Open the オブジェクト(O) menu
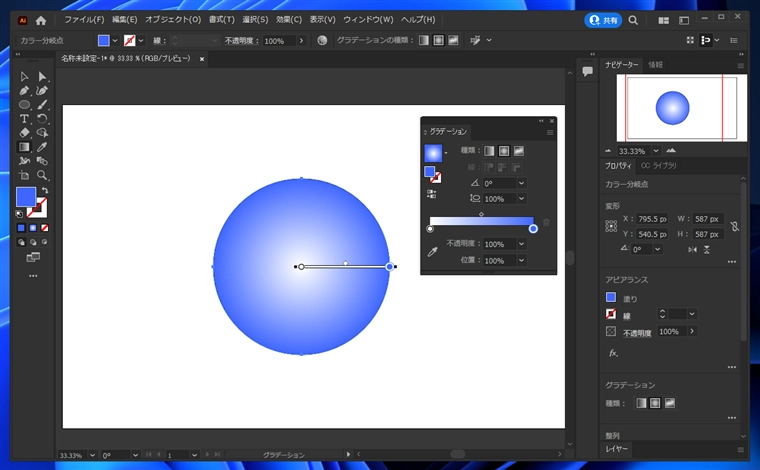 coord(173,20)
